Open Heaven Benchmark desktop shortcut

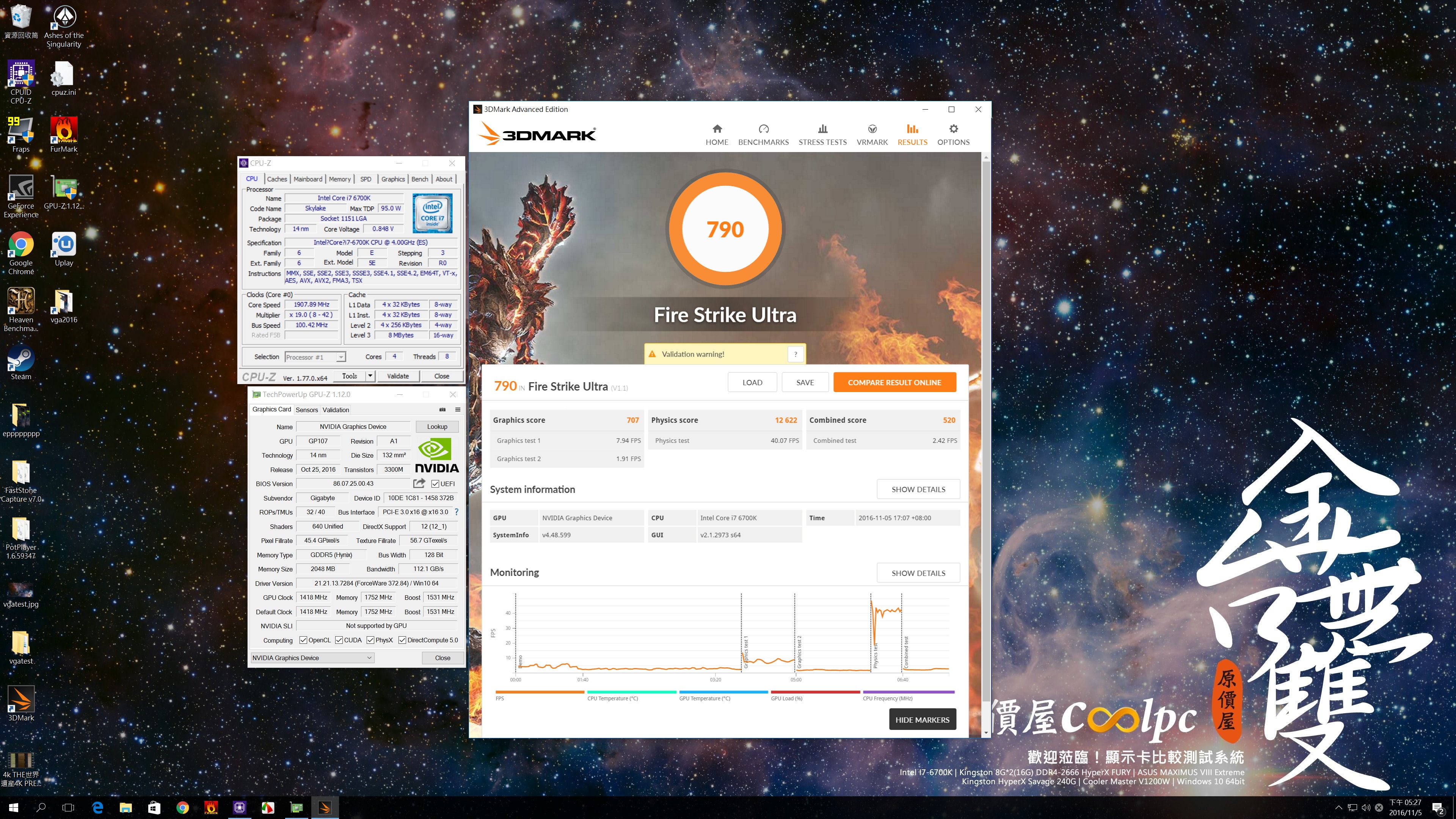point(21,309)
